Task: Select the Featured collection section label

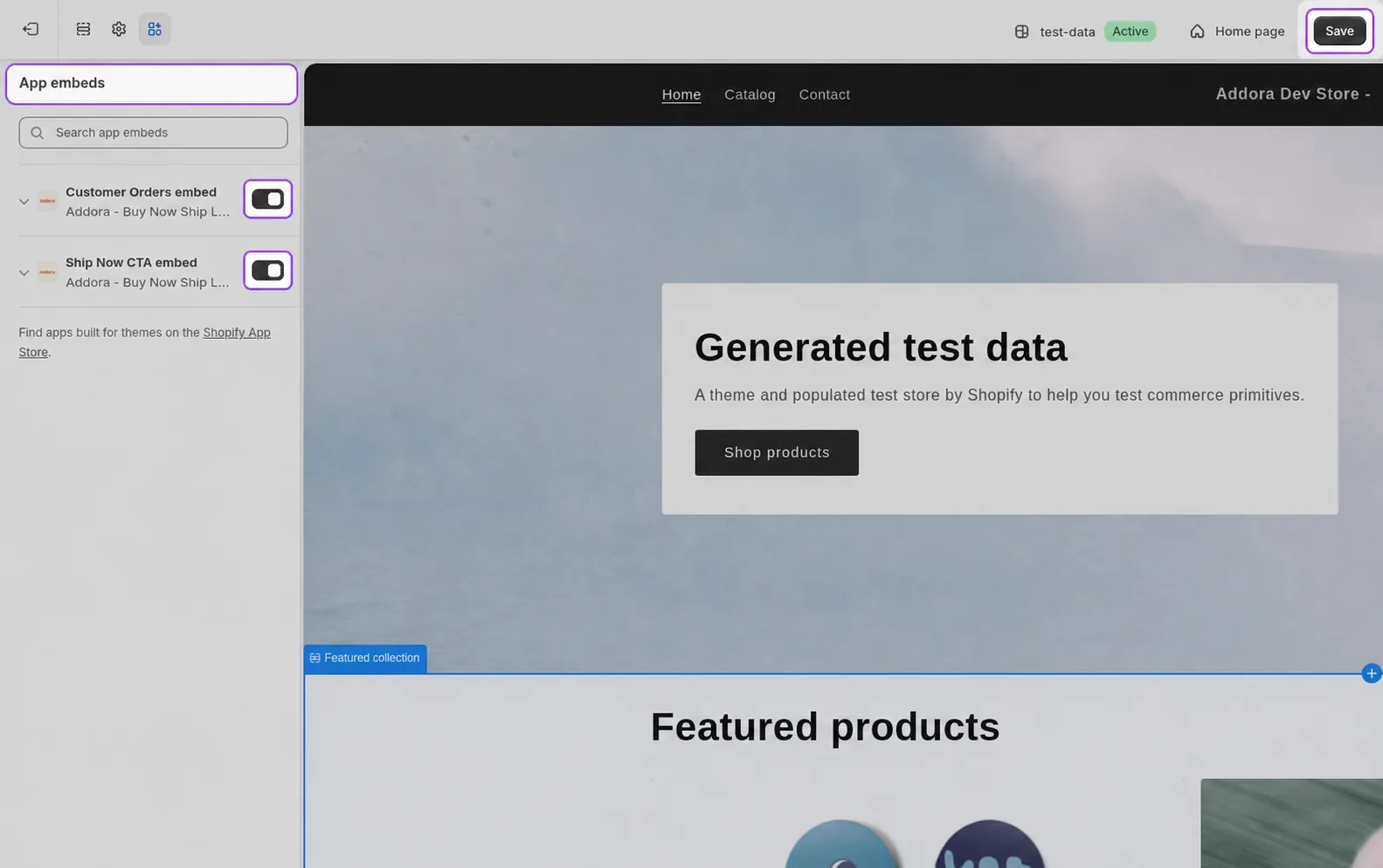Action: click(x=365, y=658)
